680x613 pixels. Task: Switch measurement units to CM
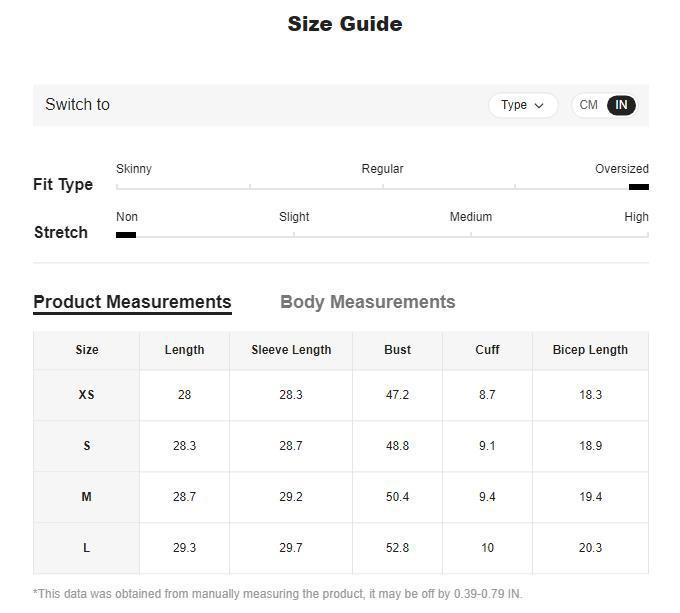(589, 105)
